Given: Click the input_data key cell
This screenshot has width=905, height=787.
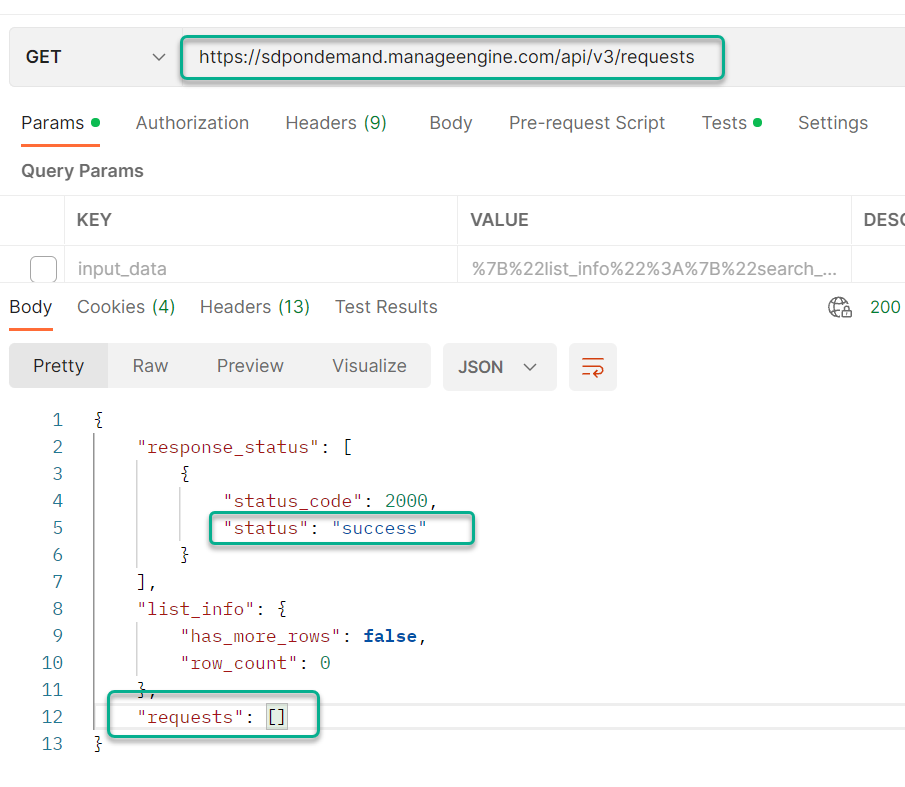Looking at the screenshot, I should pos(261,269).
